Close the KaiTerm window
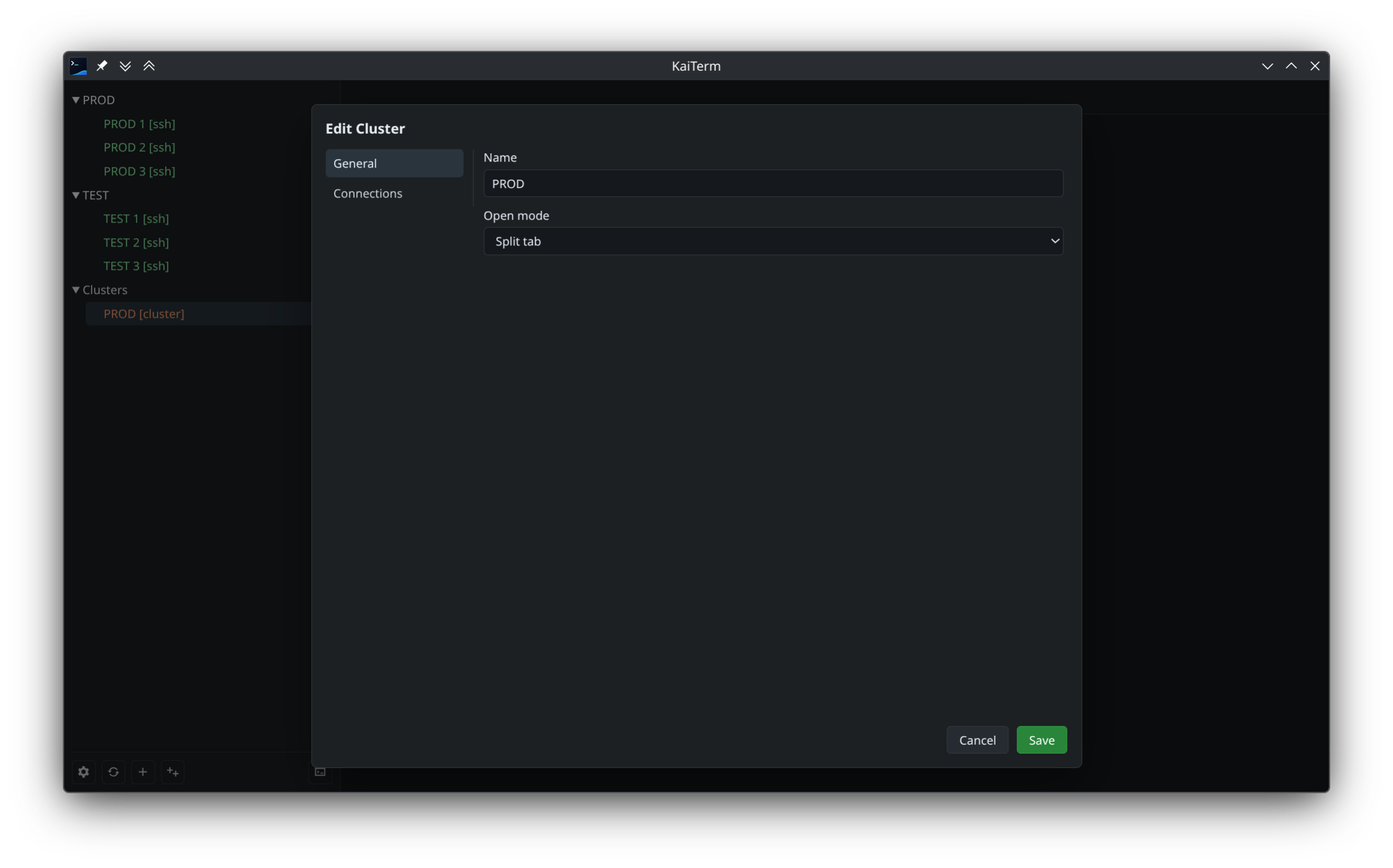The height and width of the screenshot is (868, 1393). pyautogui.click(x=1315, y=66)
